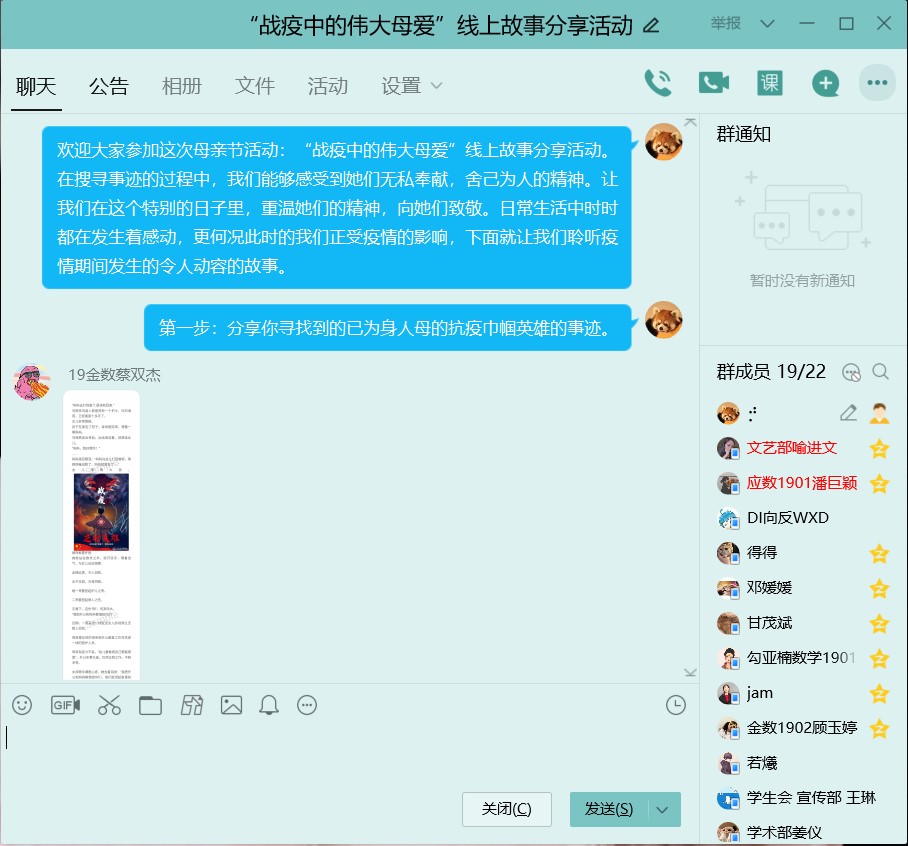Viewport: 908px width, 846px height.
Task: Open the send file folder icon
Action: [x=150, y=705]
